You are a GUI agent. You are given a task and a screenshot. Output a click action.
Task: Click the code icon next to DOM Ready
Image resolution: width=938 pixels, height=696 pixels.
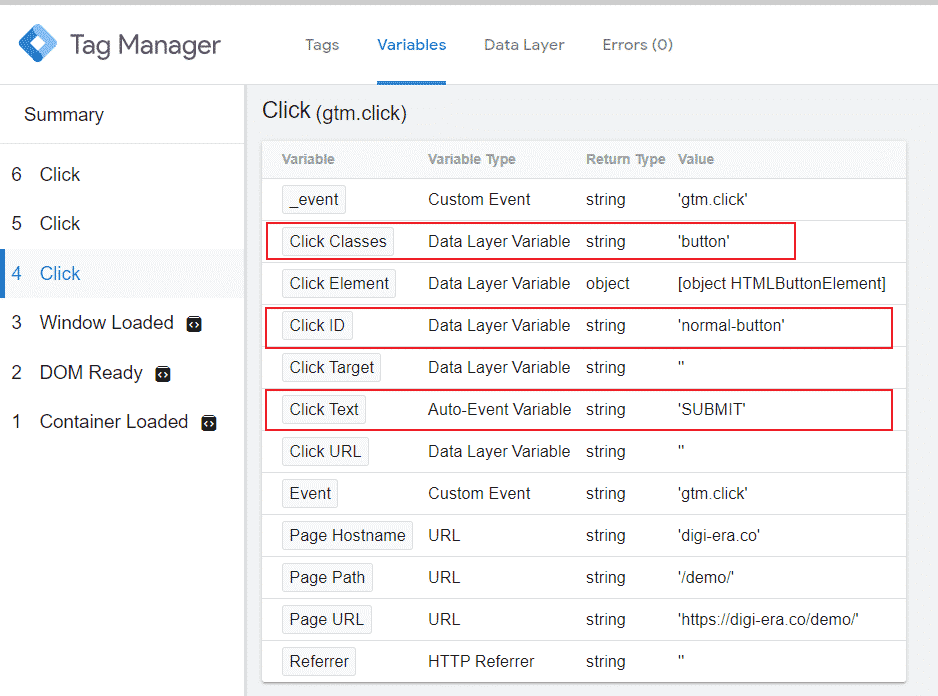click(163, 372)
